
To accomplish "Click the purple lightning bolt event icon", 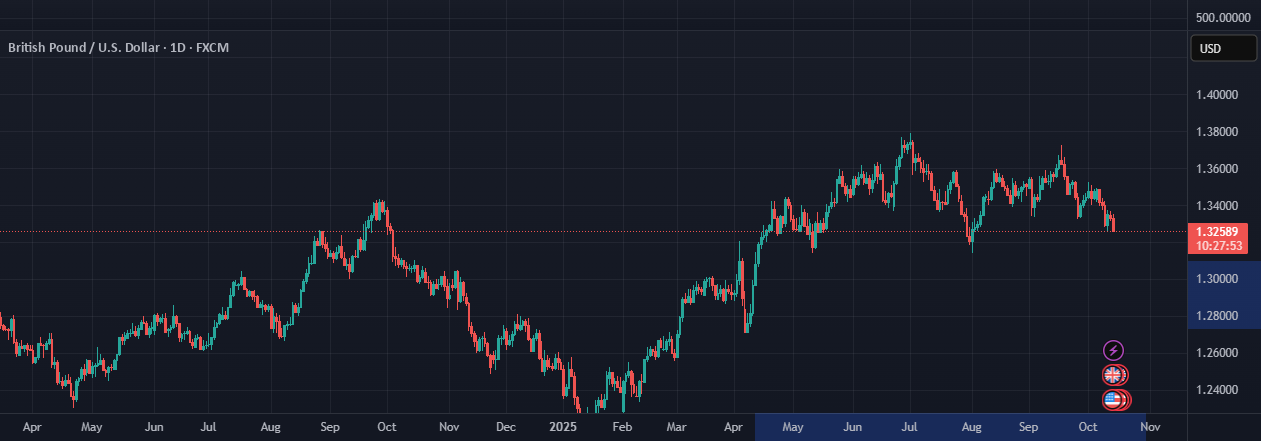I will pyautogui.click(x=1113, y=350).
